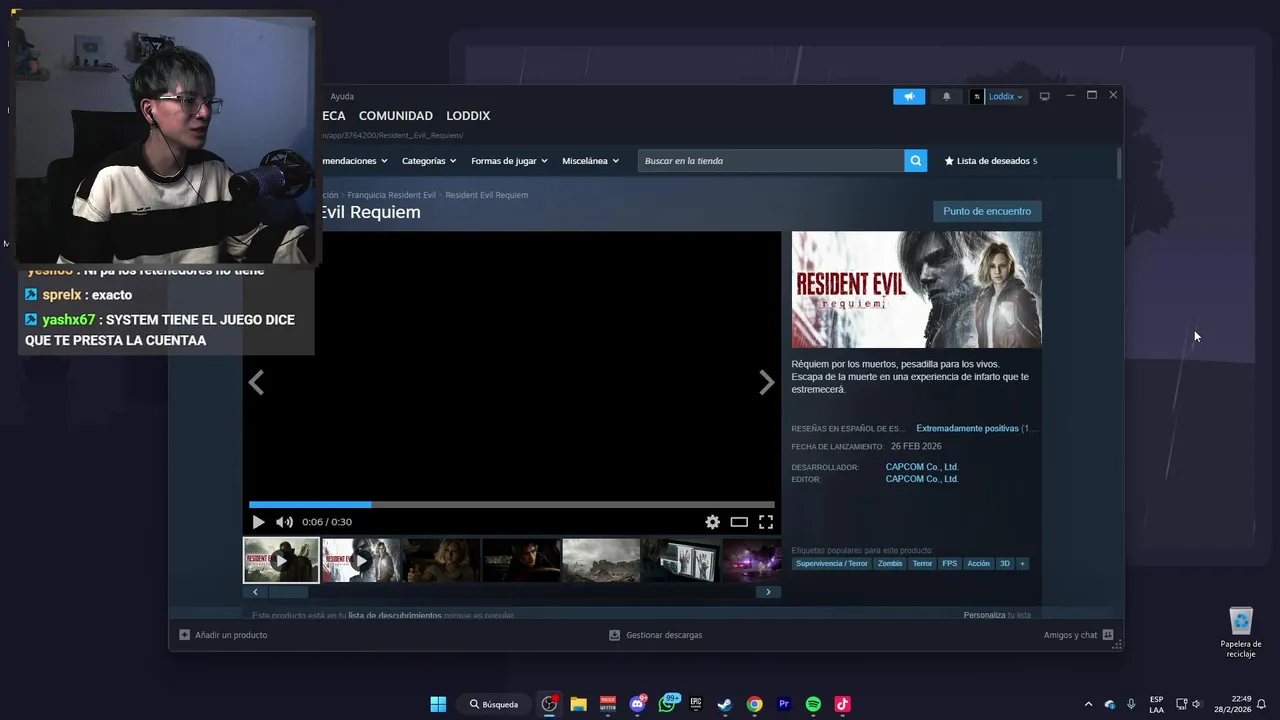This screenshot has width=1280, height=720.
Task: Go to the previous media with the left arrow
Action: coord(256,383)
